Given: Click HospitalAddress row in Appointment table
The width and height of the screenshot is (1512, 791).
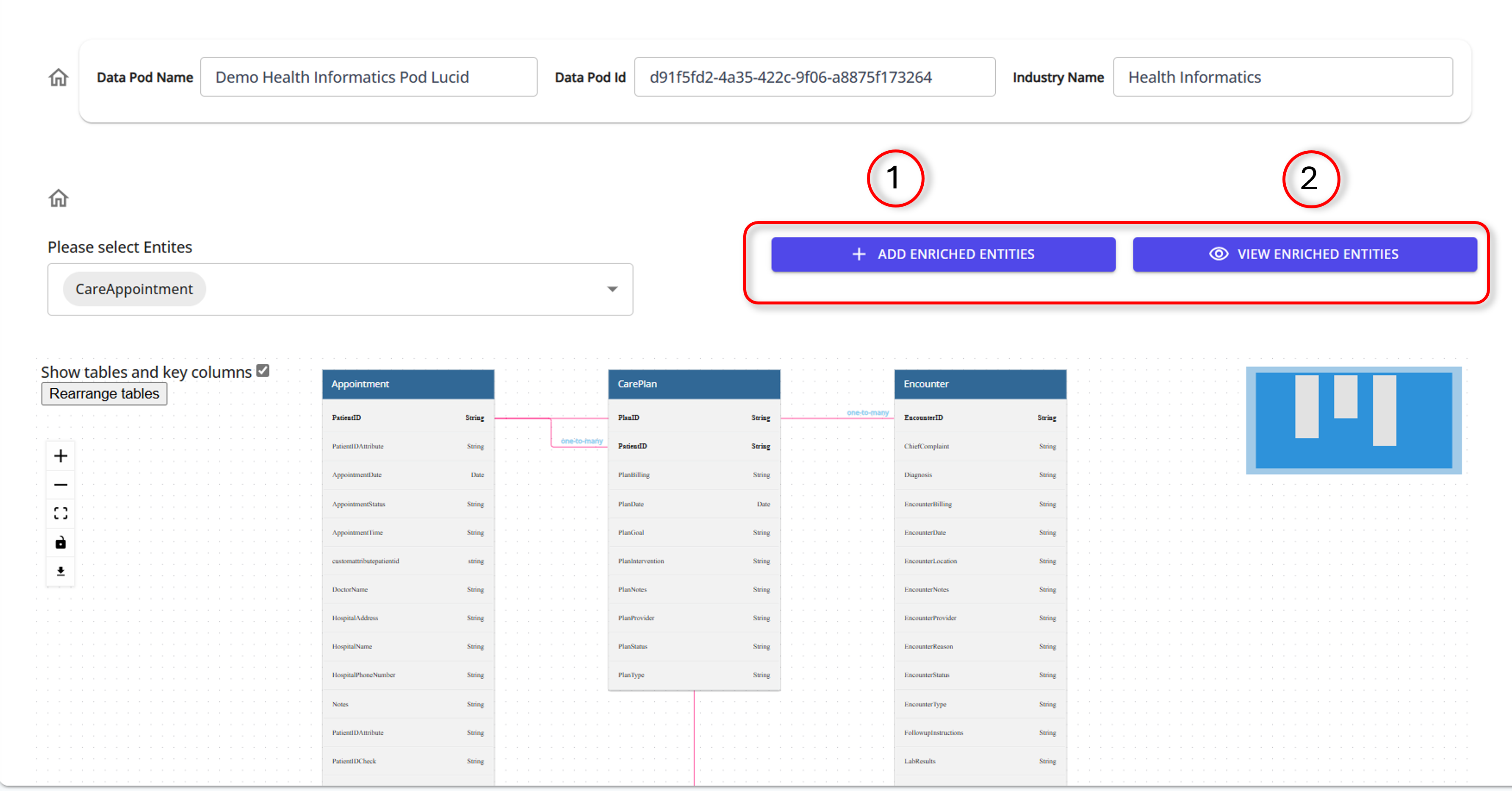Looking at the screenshot, I should pos(408,619).
